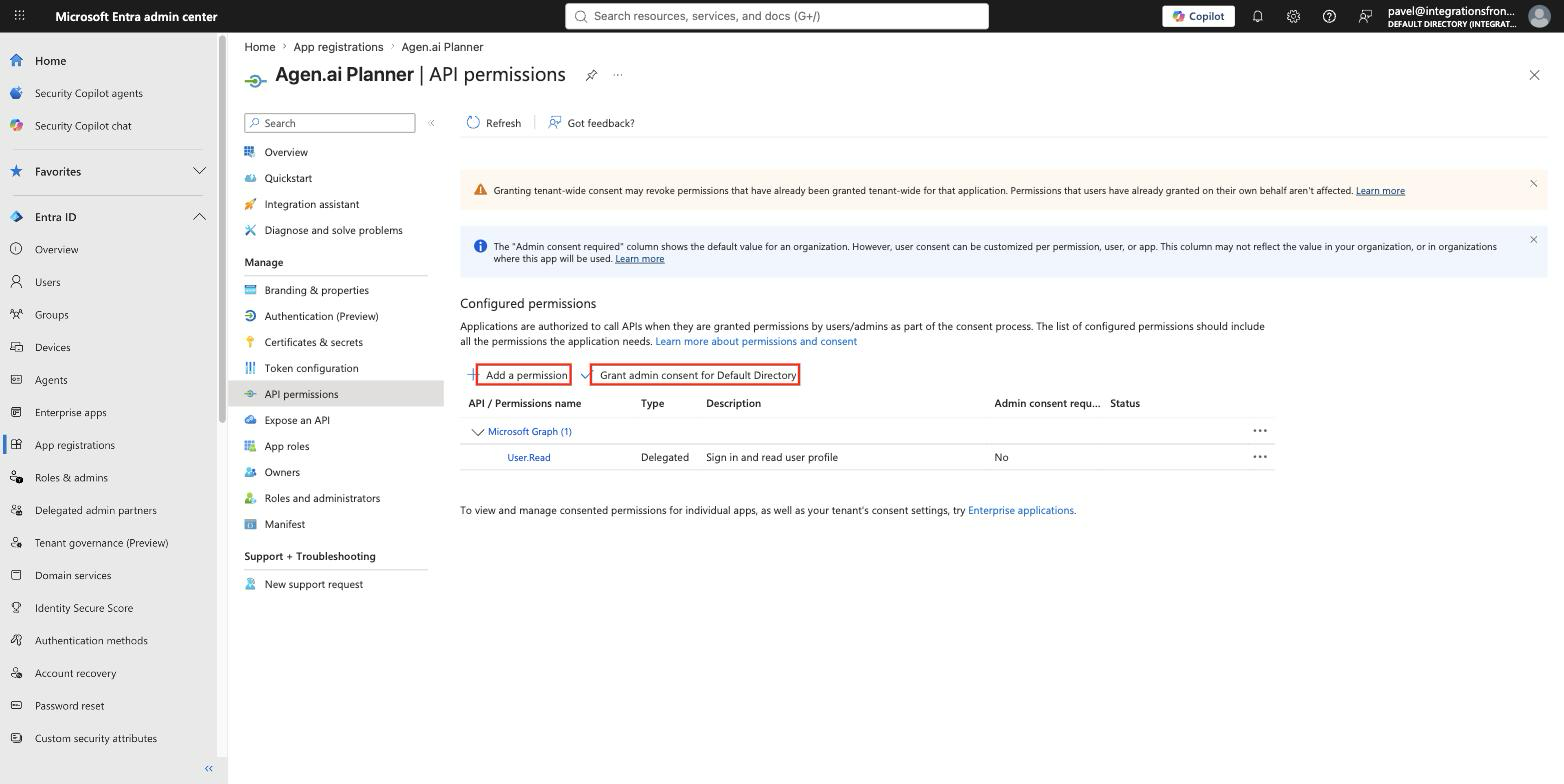Open Groups in left navigation
Viewport: 1564px width, 784px height.
(51, 314)
